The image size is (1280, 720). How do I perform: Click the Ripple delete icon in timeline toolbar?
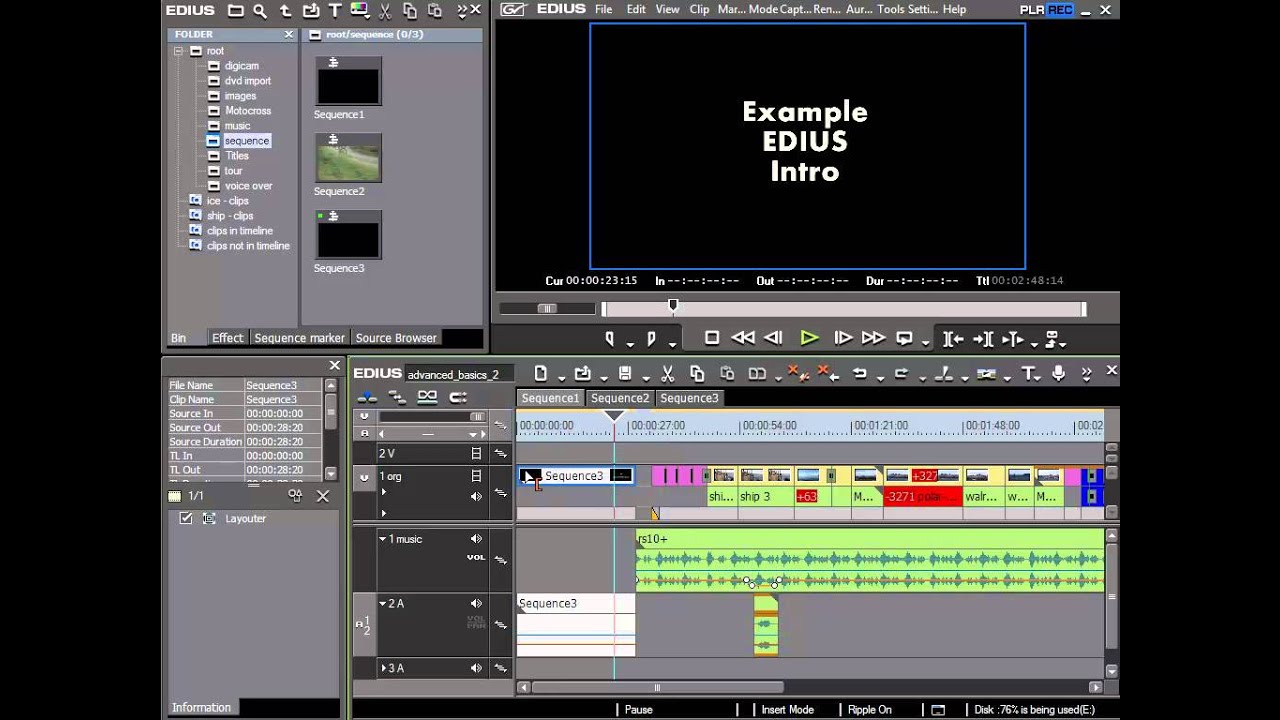(827, 374)
